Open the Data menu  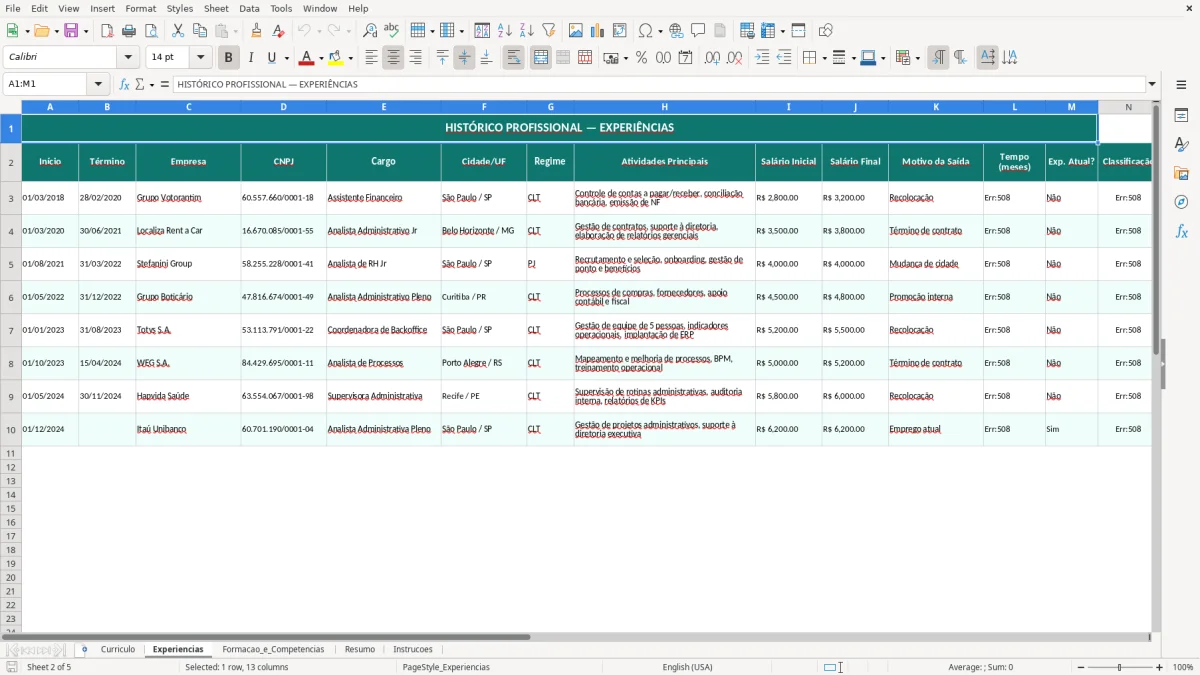[249, 8]
